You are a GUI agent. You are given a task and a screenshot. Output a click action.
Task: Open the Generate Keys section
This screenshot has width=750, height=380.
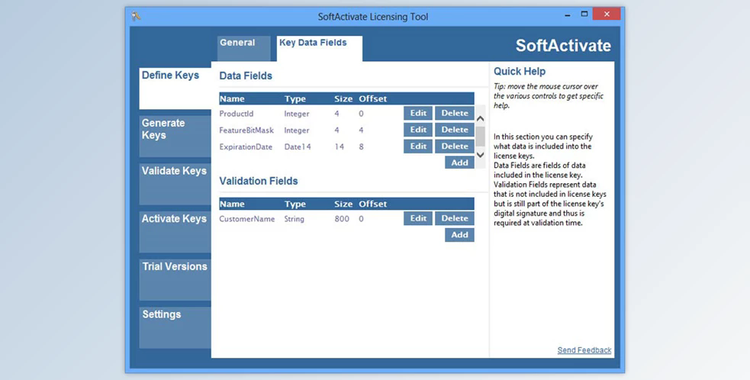click(175, 136)
